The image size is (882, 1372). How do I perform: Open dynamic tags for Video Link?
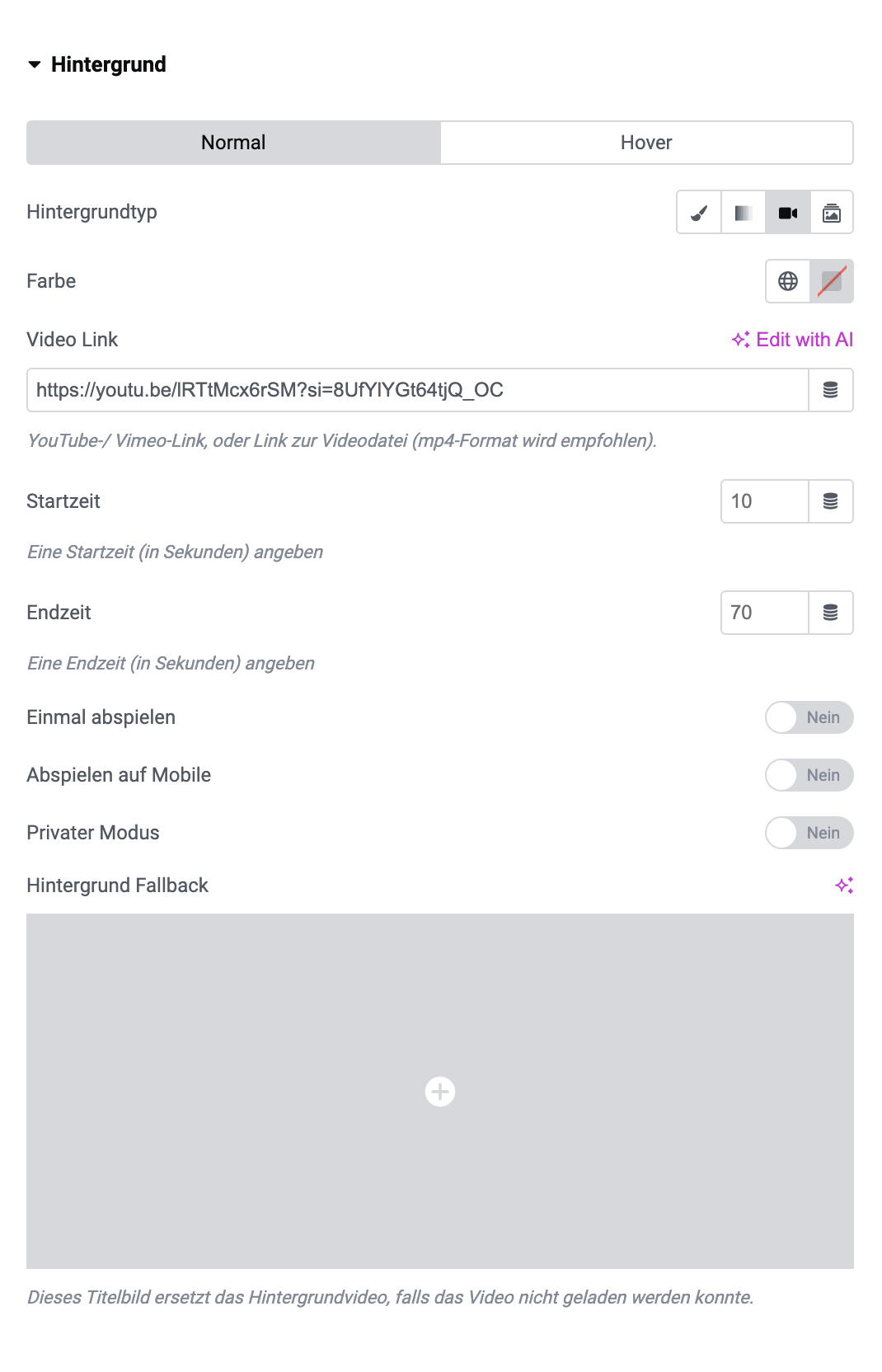tap(831, 390)
